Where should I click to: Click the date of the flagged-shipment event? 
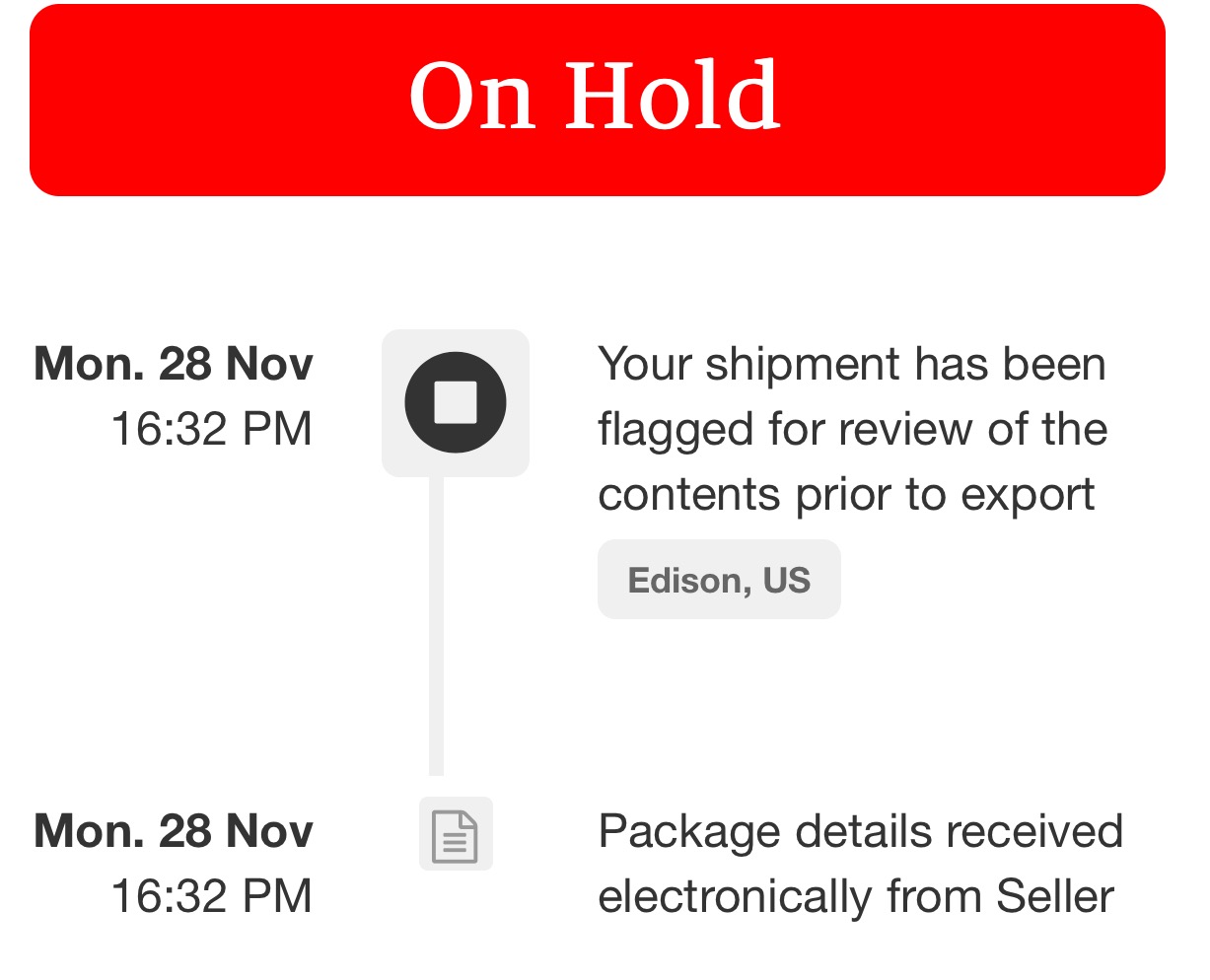click(174, 364)
